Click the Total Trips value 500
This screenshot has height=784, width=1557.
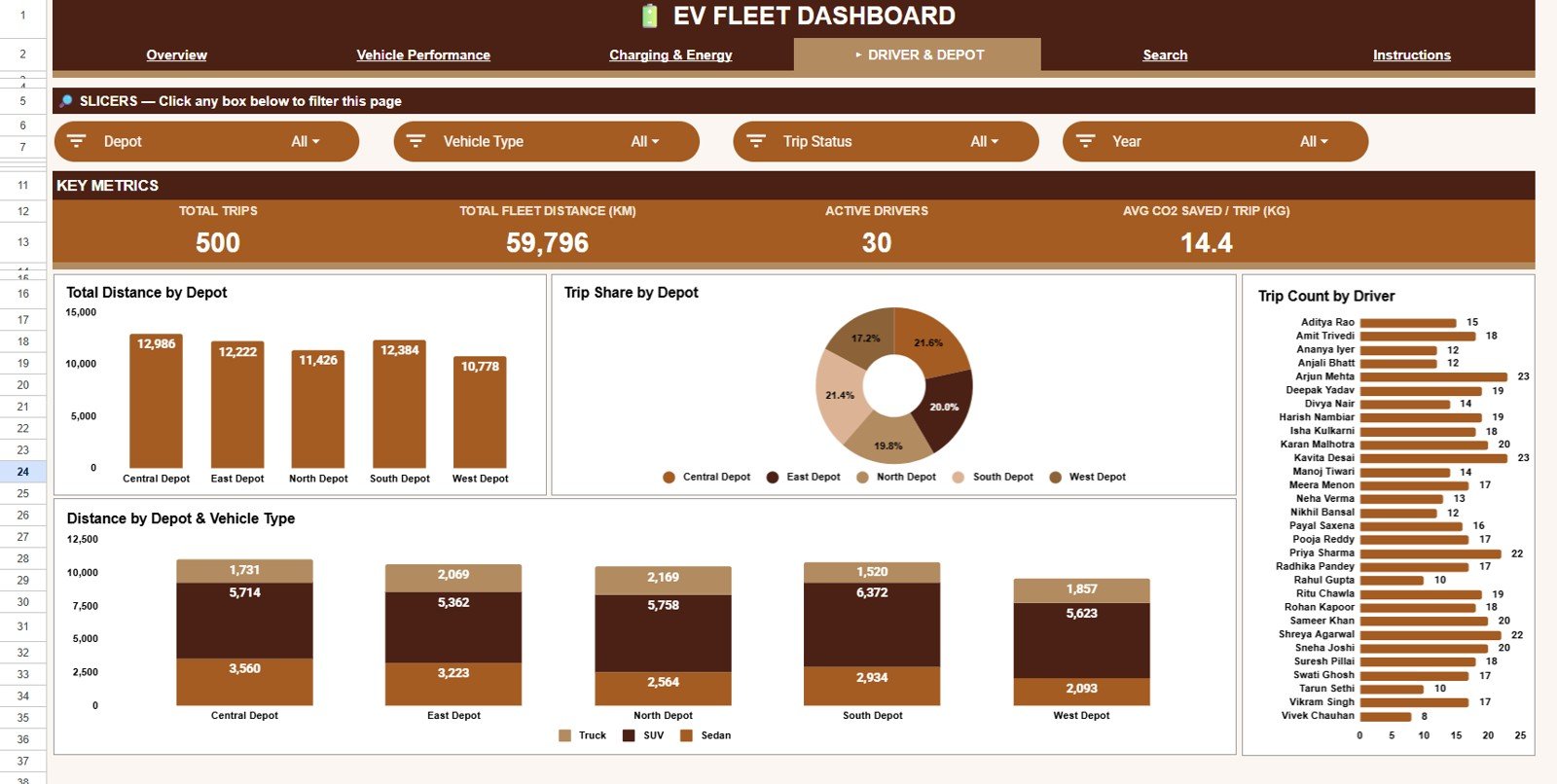pyautogui.click(x=218, y=242)
